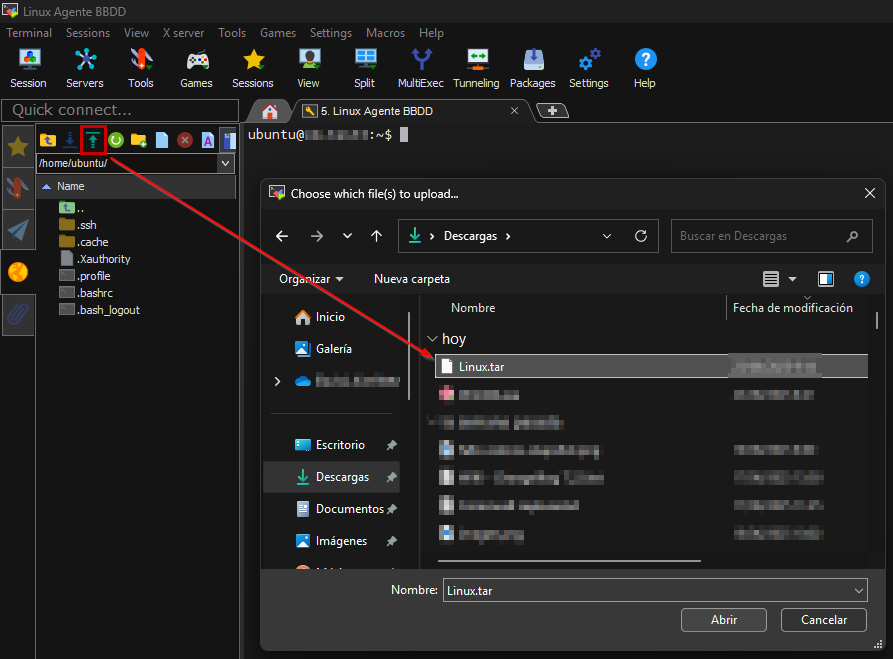Open the .ssh folder in file tree
This screenshot has width=893, height=659.
click(x=87, y=225)
